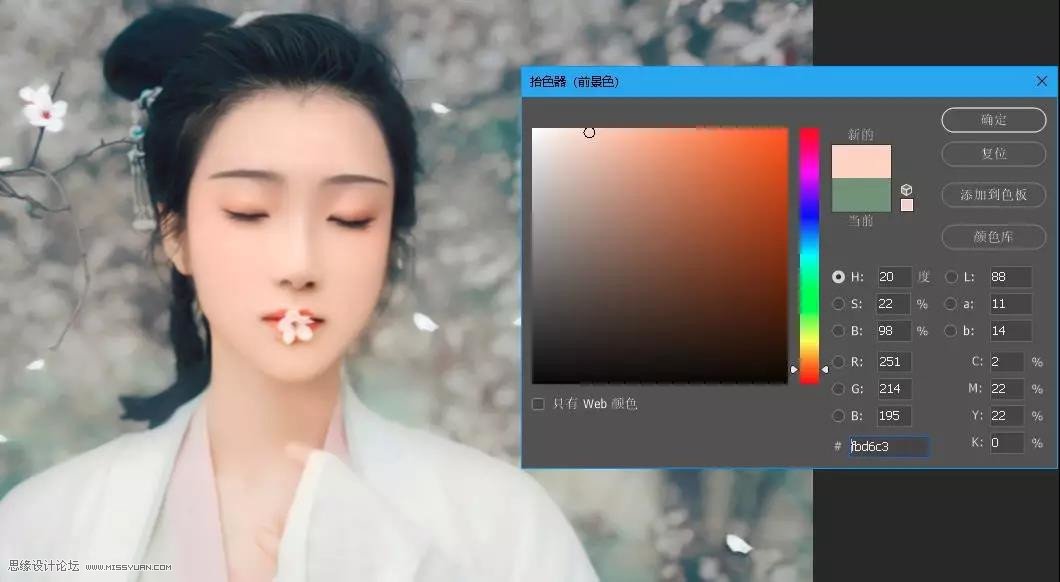Select the R (red) radio button
The width and height of the screenshot is (1060, 582).
pos(840,361)
